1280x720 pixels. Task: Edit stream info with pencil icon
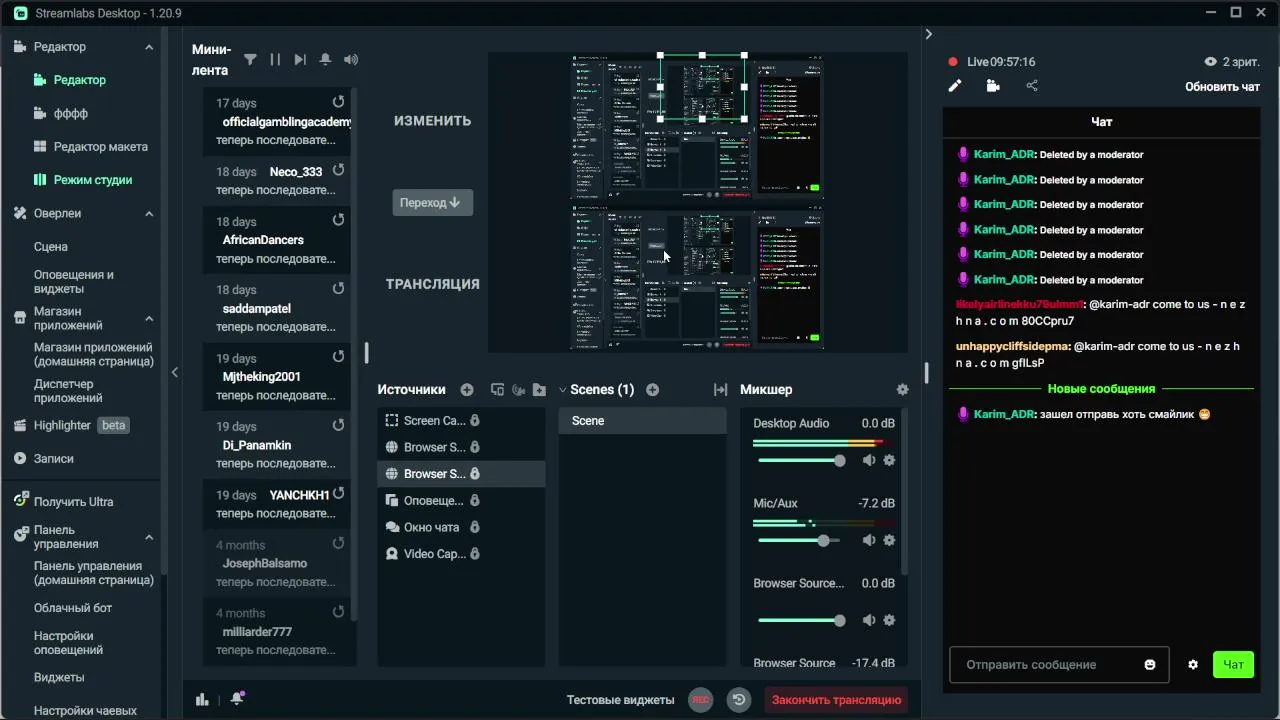tap(955, 86)
